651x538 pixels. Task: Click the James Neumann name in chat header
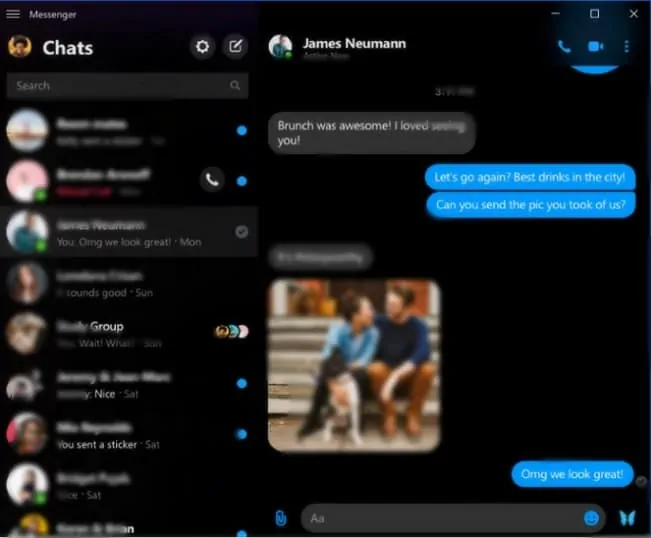coord(354,43)
